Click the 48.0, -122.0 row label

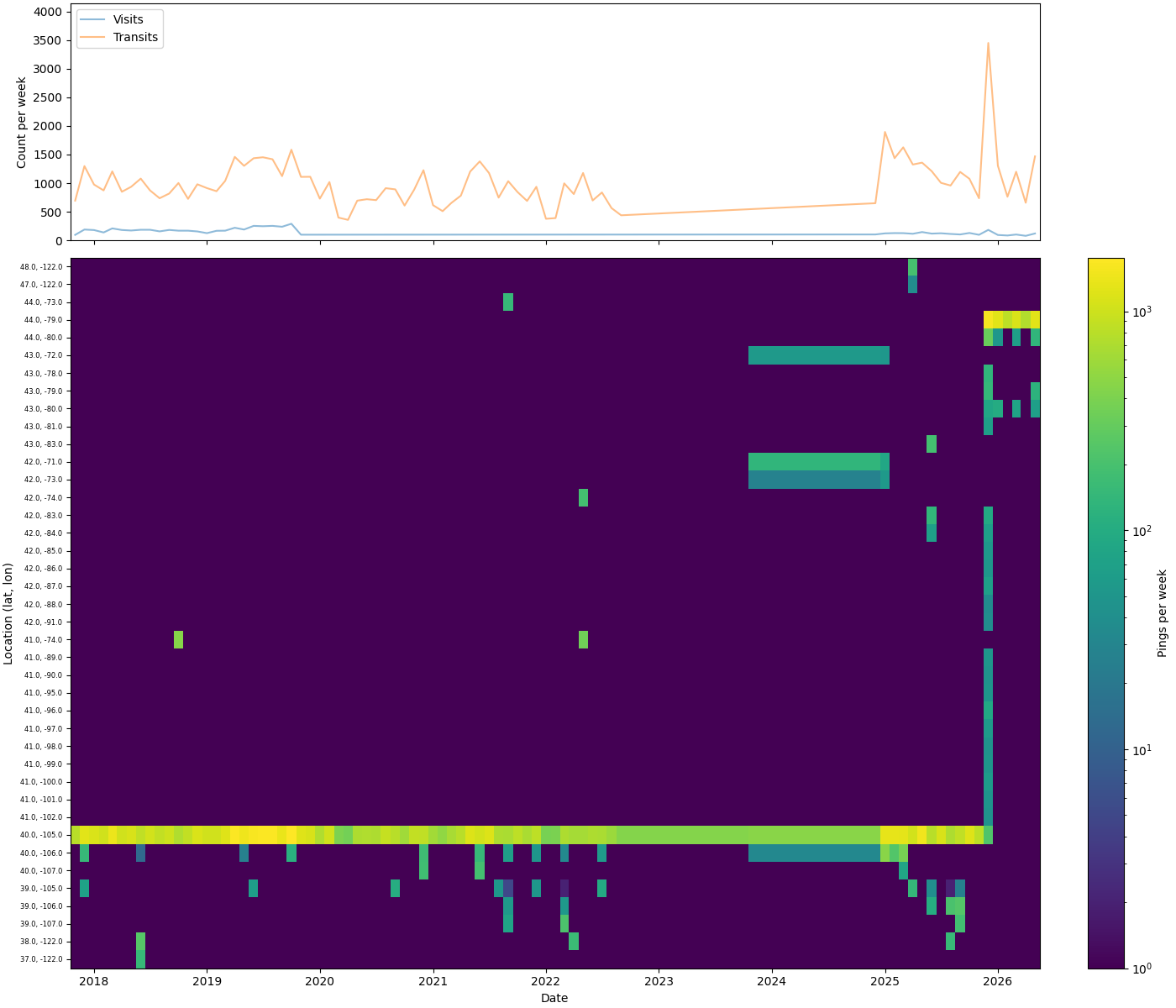(41, 267)
